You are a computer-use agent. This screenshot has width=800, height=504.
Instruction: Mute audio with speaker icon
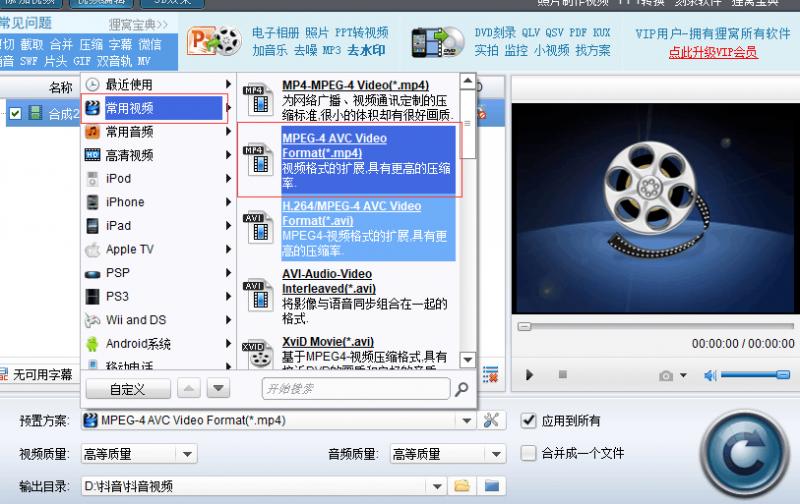coord(710,375)
